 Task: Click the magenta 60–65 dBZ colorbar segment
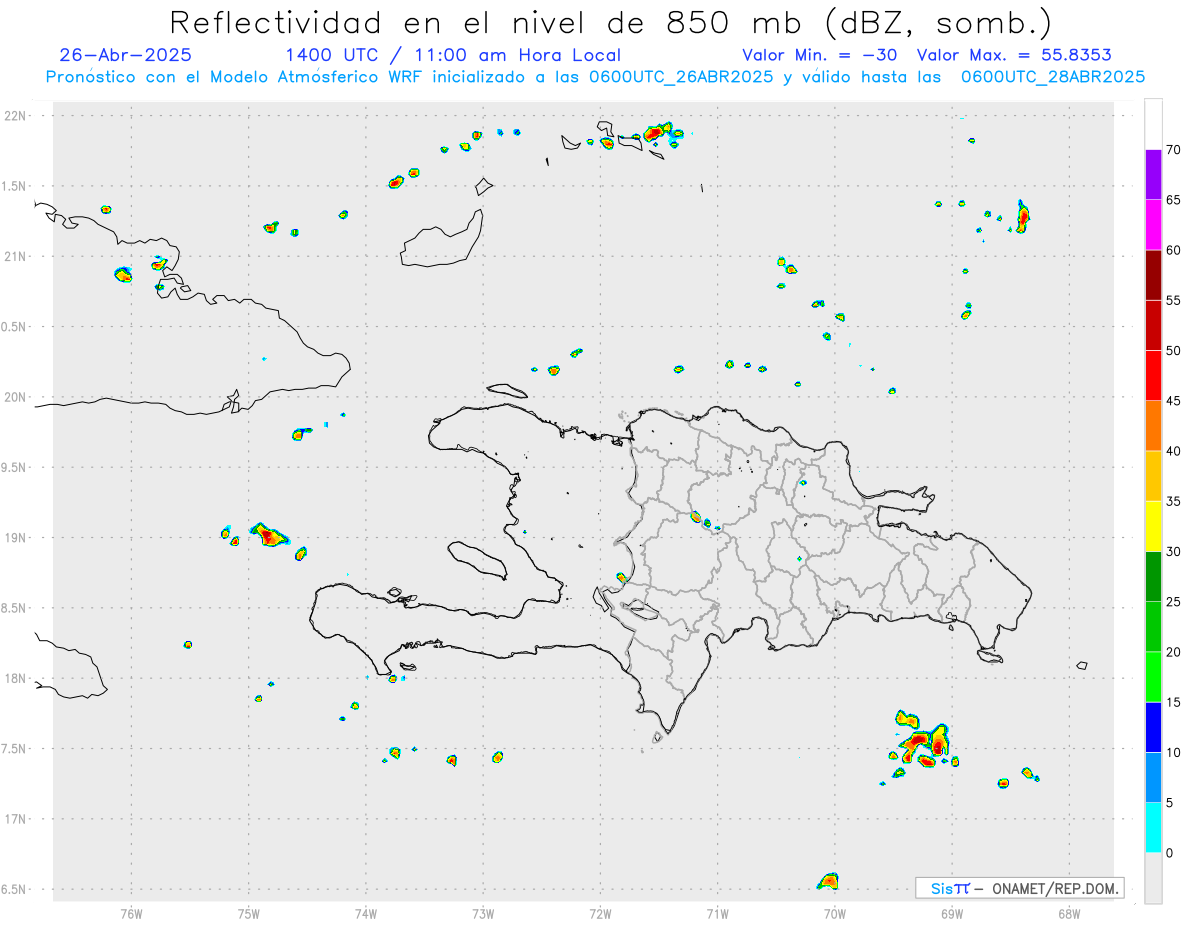pyautogui.click(x=1153, y=225)
